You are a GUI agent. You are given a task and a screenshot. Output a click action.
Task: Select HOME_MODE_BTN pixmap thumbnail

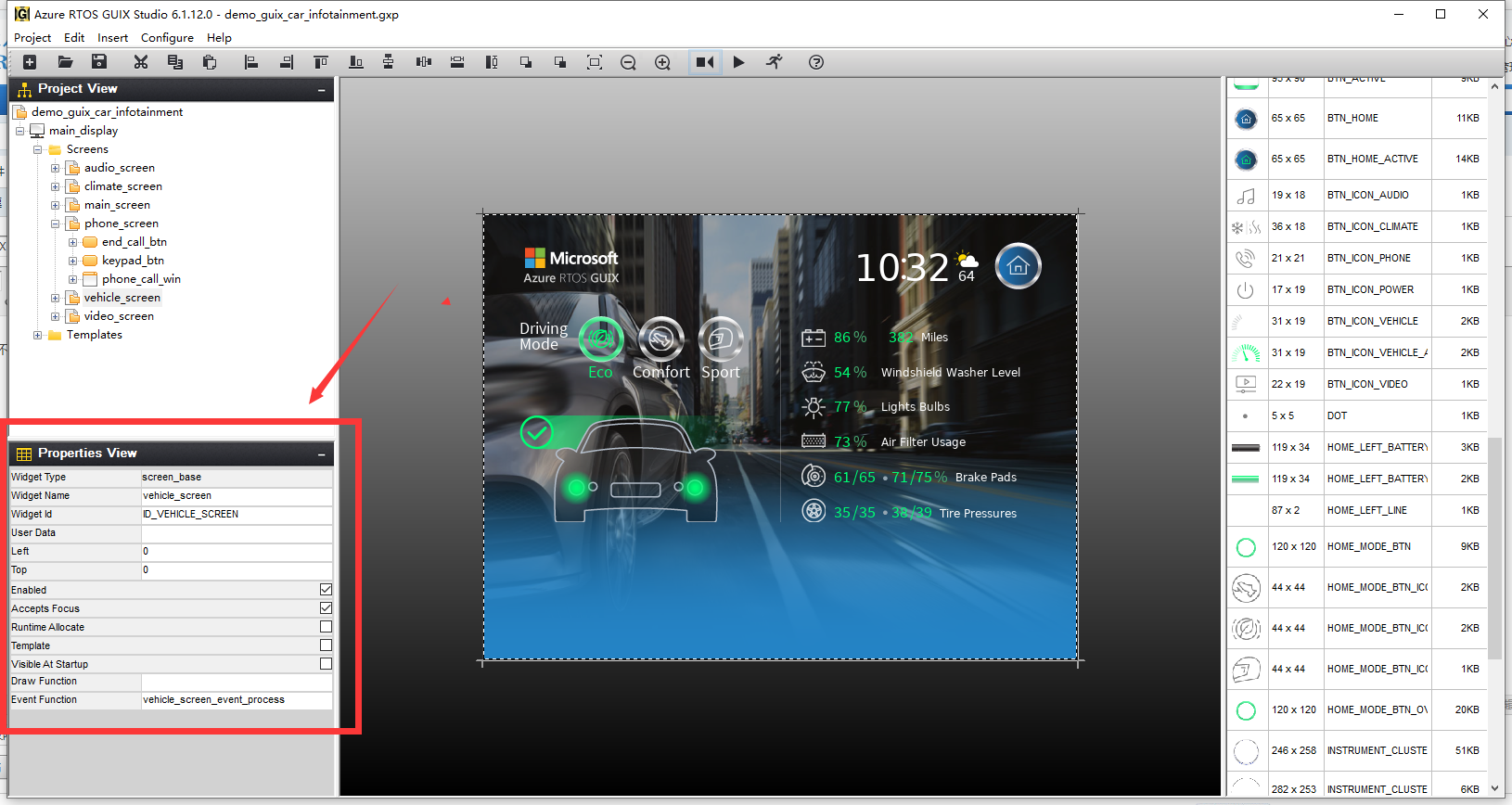tap(1246, 547)
